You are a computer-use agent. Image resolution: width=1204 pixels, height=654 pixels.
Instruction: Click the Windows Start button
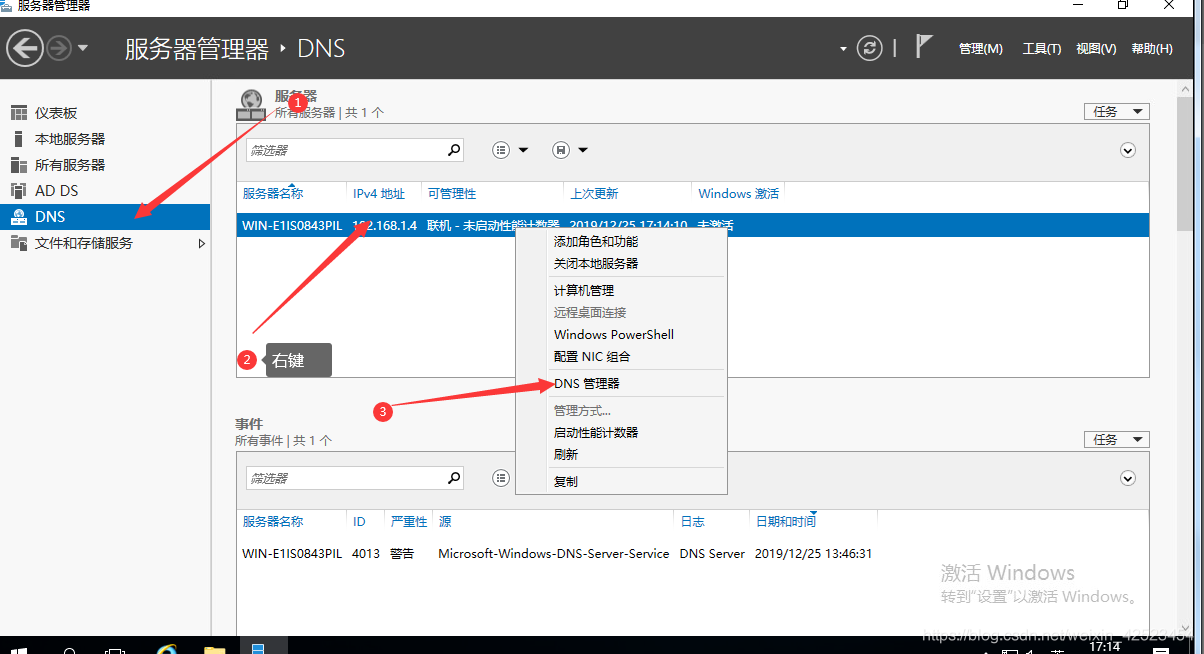[18, 650]
